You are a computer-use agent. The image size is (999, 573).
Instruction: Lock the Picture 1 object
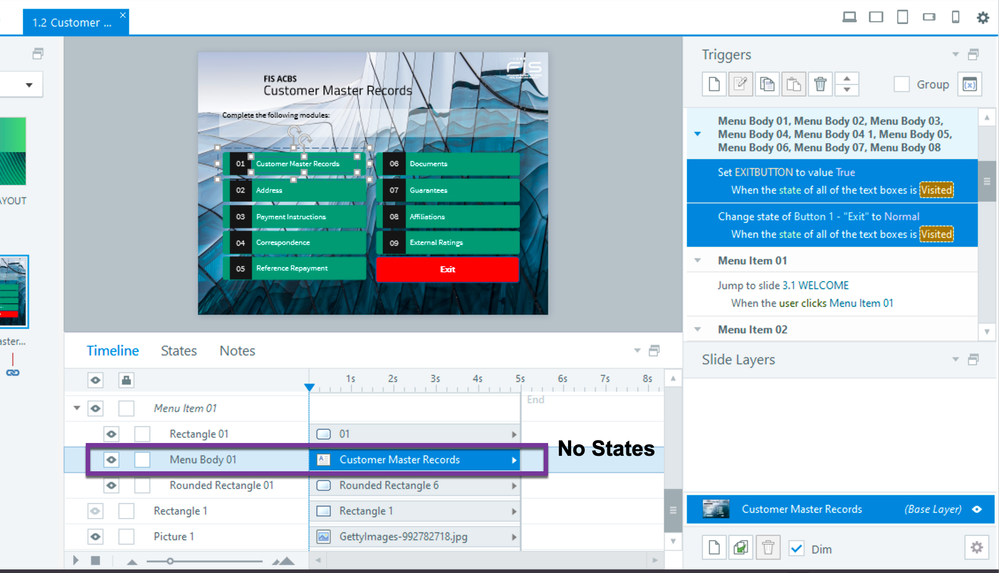pyautogui.click(x=126, y=537)
